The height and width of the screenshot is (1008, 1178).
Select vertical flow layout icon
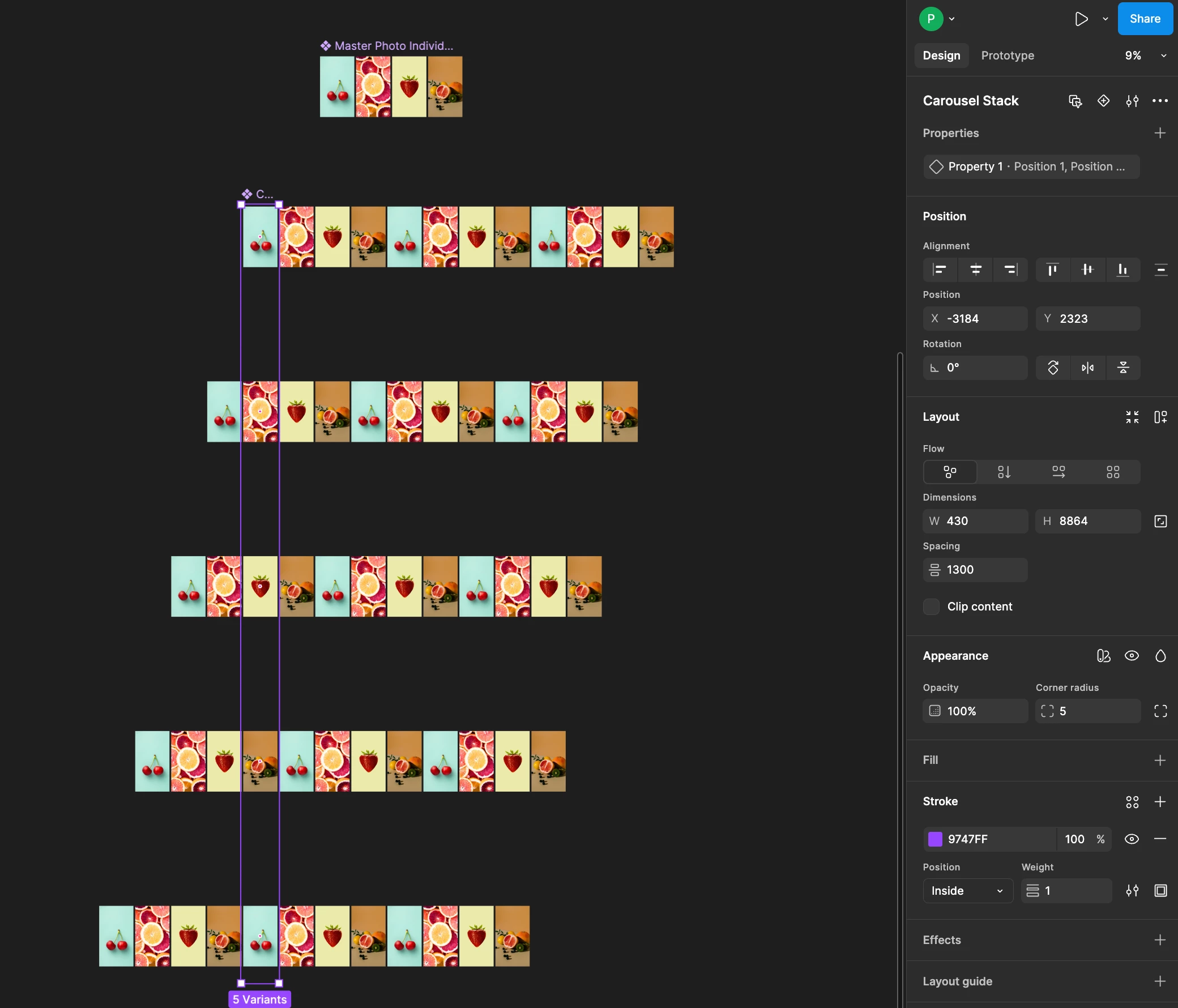1004,472
